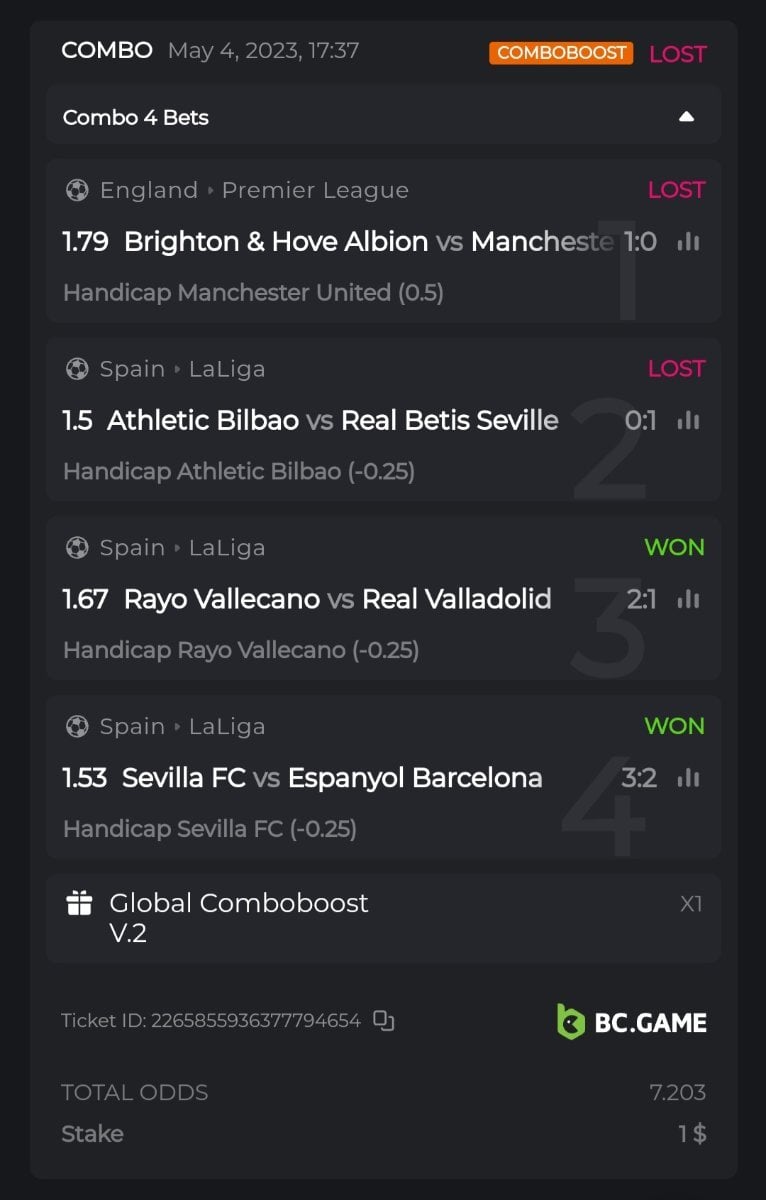Copy the Ticket ID using copy icon
766x1200 pixels.
tap(384, 1021)
